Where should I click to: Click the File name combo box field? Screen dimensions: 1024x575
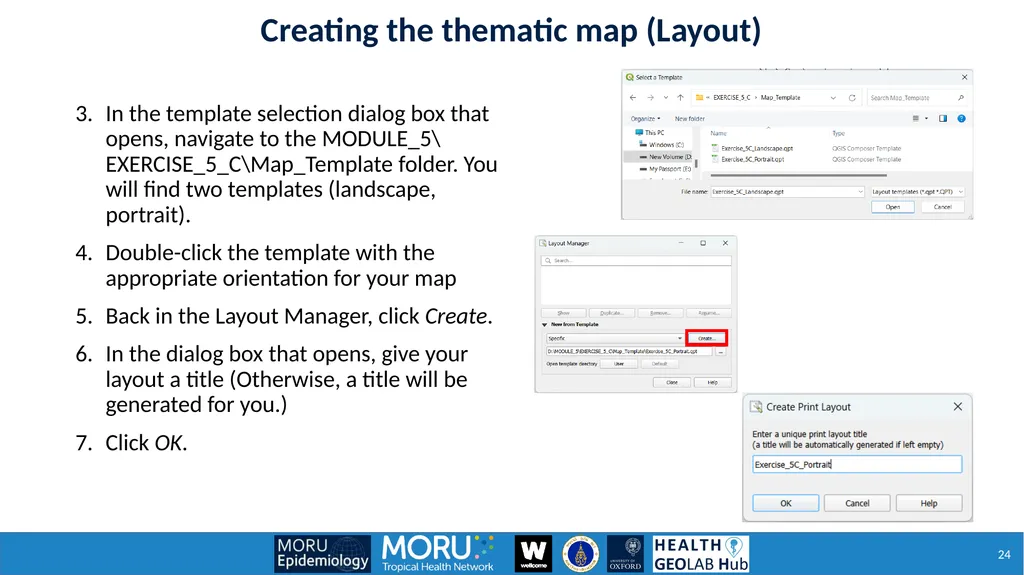[787, 191]
